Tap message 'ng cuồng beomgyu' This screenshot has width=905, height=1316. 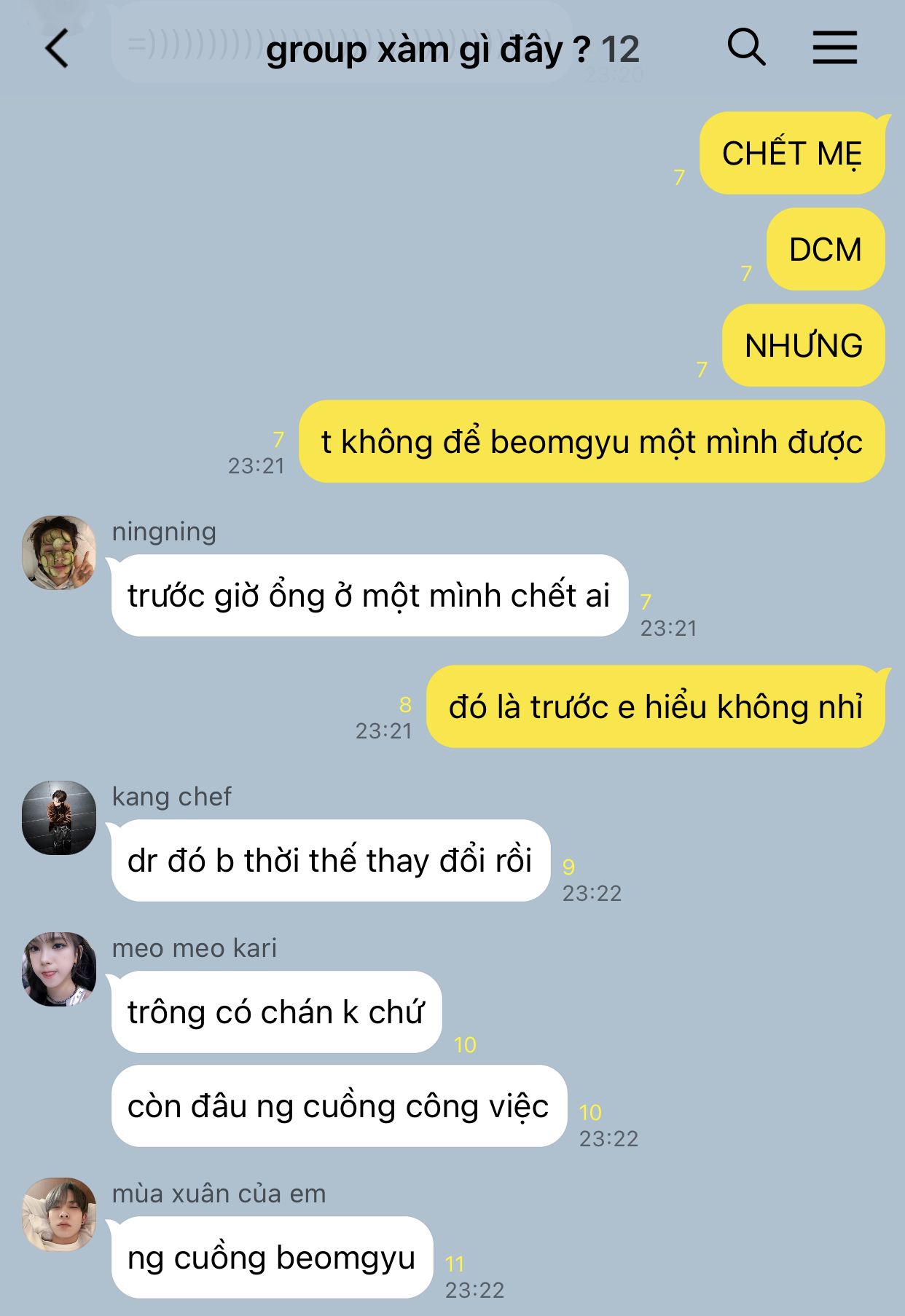point(272,1257)
